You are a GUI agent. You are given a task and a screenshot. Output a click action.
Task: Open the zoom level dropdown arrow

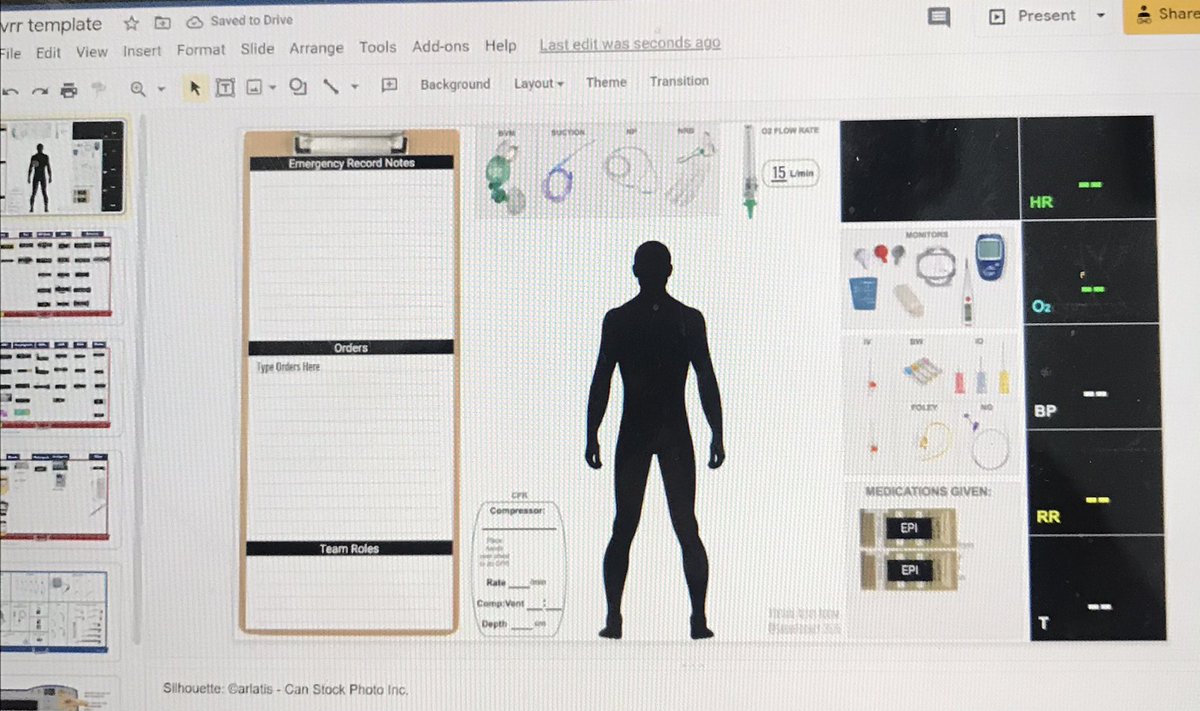(161, 89)
